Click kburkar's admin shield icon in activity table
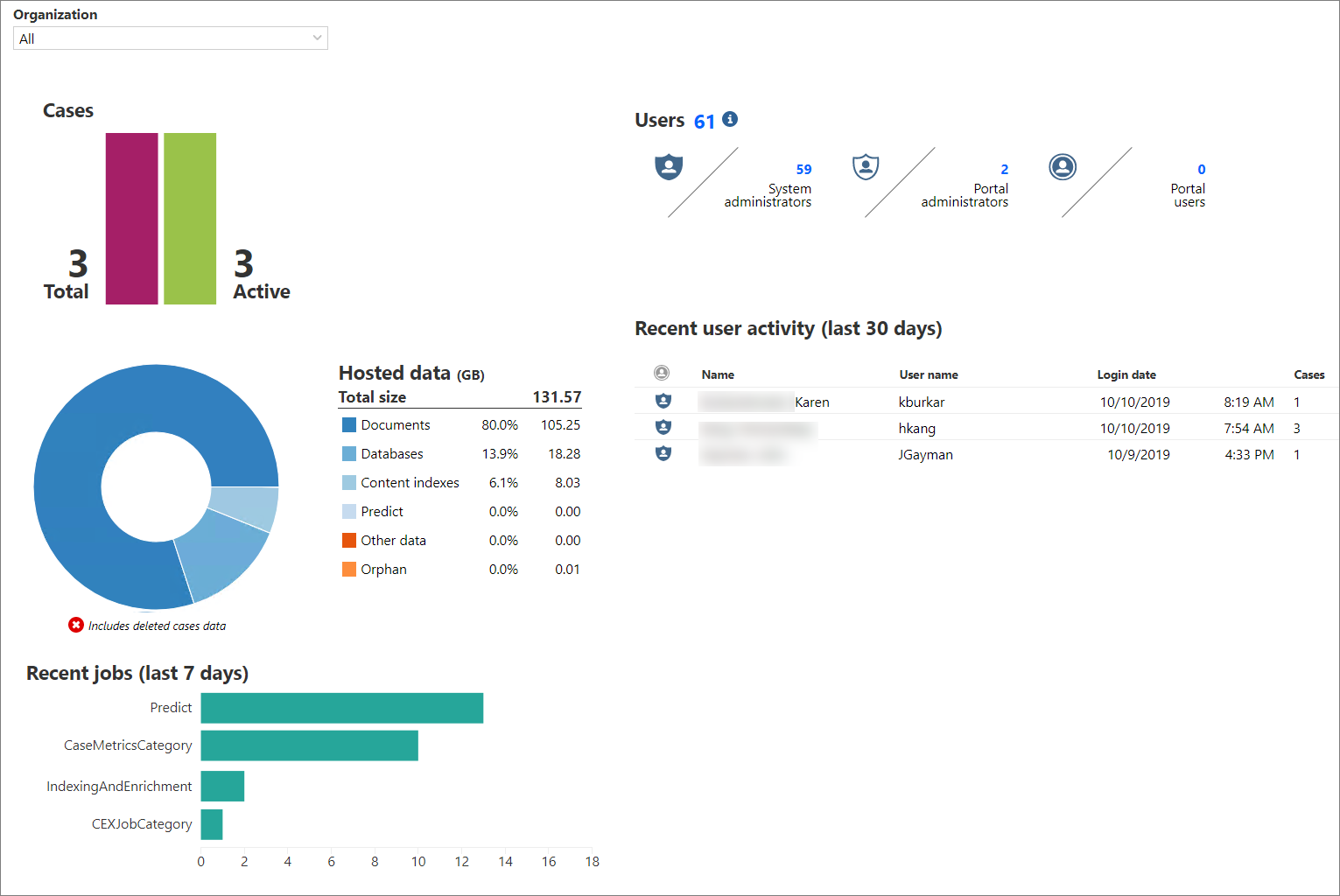Image resolution: width=1340 pixels, height=896 pixels. click(x=663, y=401)
